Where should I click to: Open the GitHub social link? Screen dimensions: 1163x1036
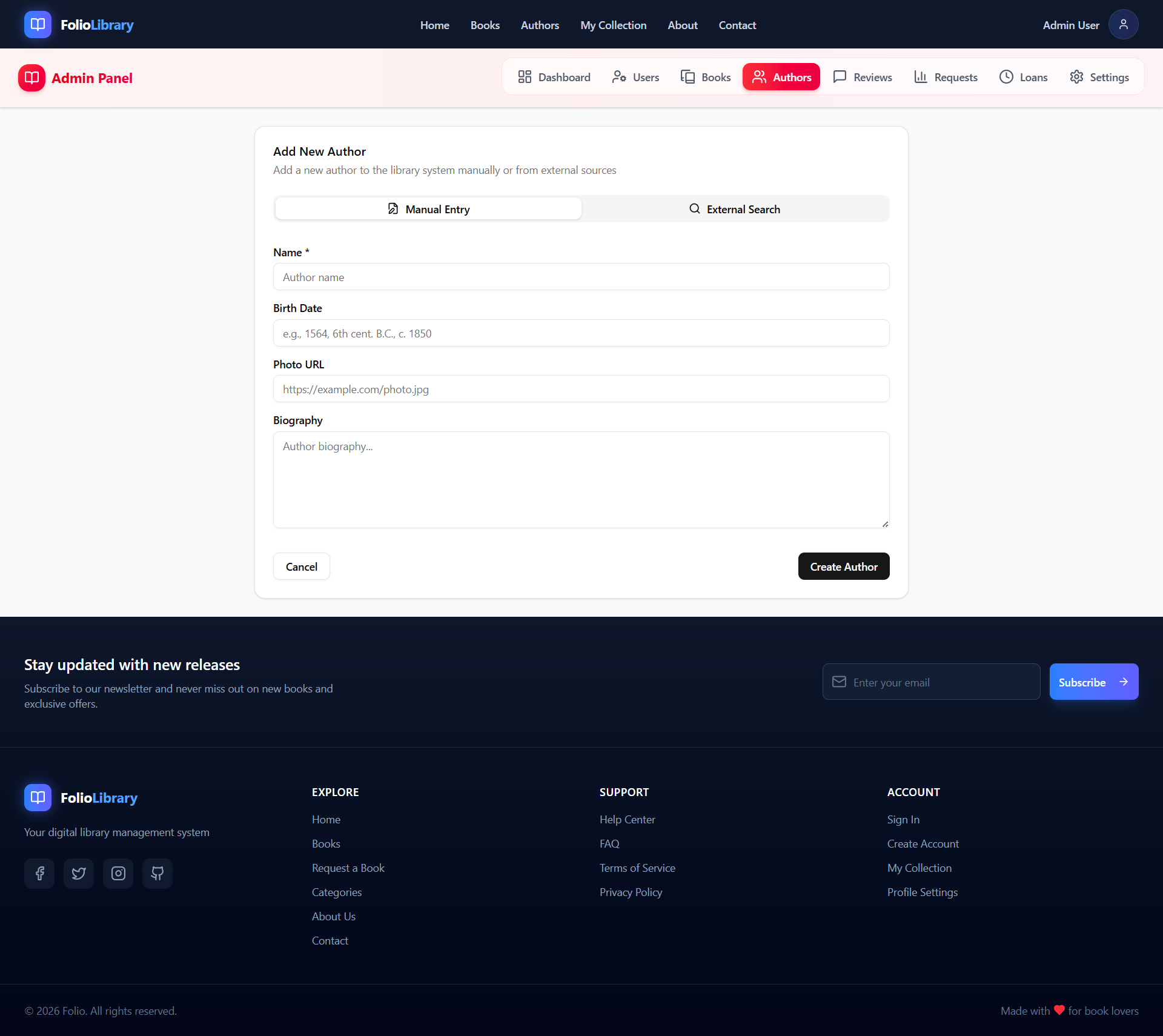point(157,874)
